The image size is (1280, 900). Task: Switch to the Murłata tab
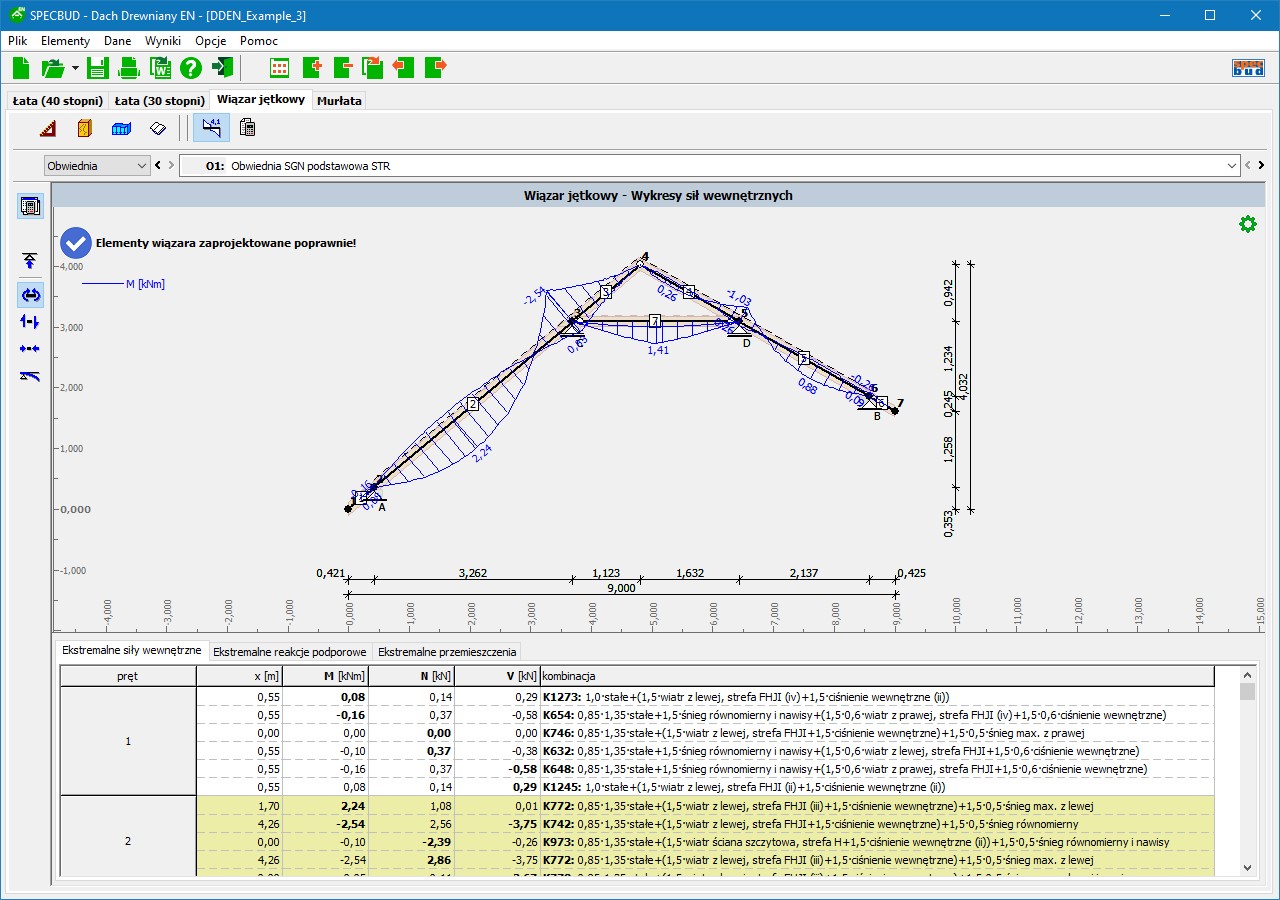pyautogui.click(x=340, y=101)
